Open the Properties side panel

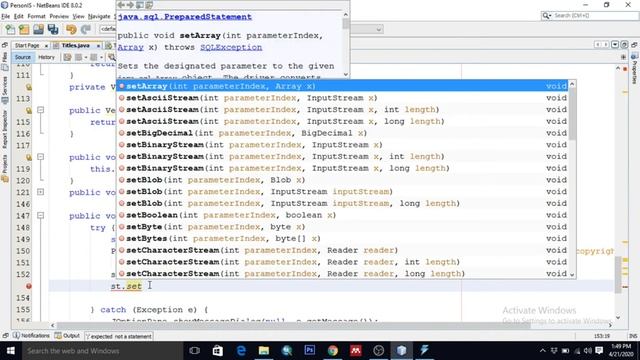click(634, 69)
